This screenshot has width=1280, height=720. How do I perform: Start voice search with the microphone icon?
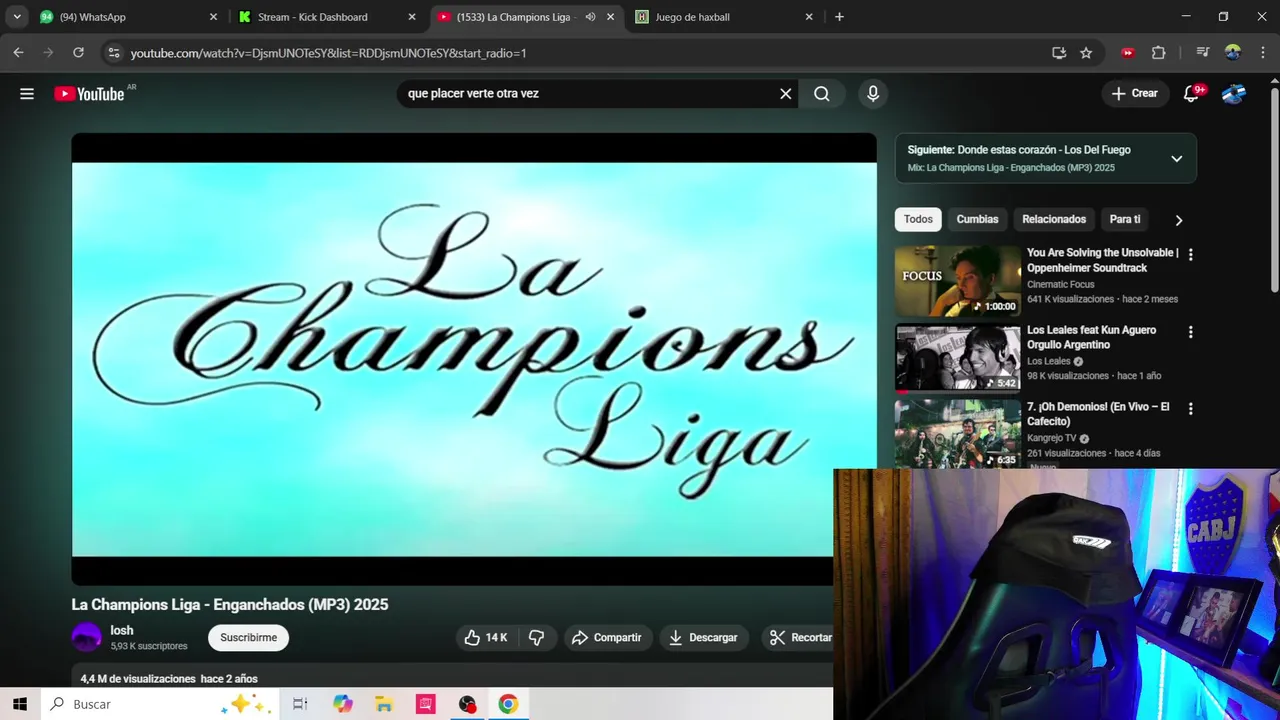coord(873,94)
